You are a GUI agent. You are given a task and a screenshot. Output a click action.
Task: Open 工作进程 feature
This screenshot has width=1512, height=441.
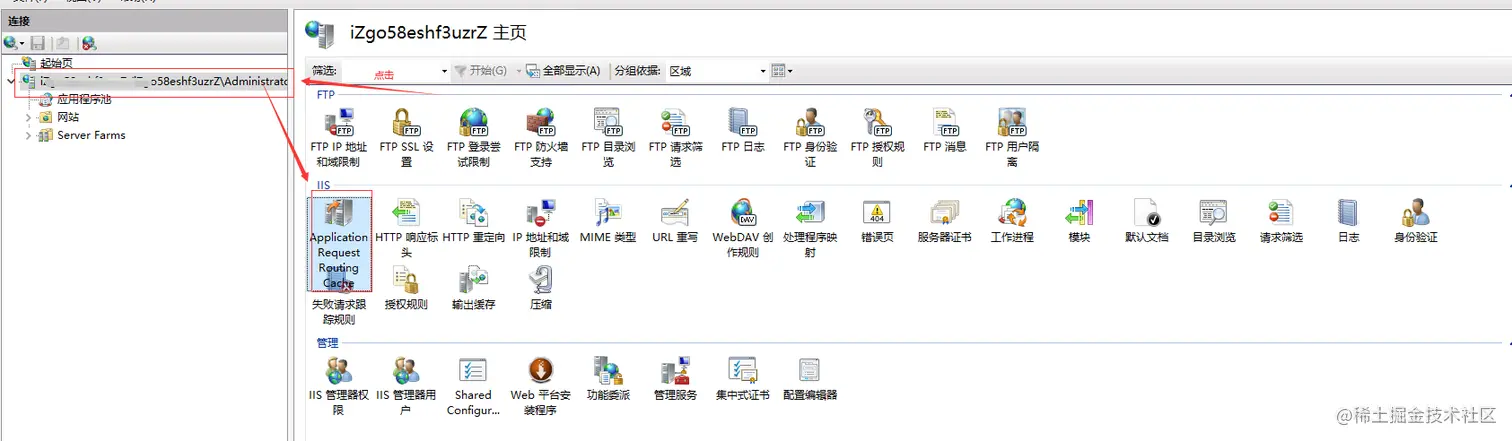tap(1012, 221)
